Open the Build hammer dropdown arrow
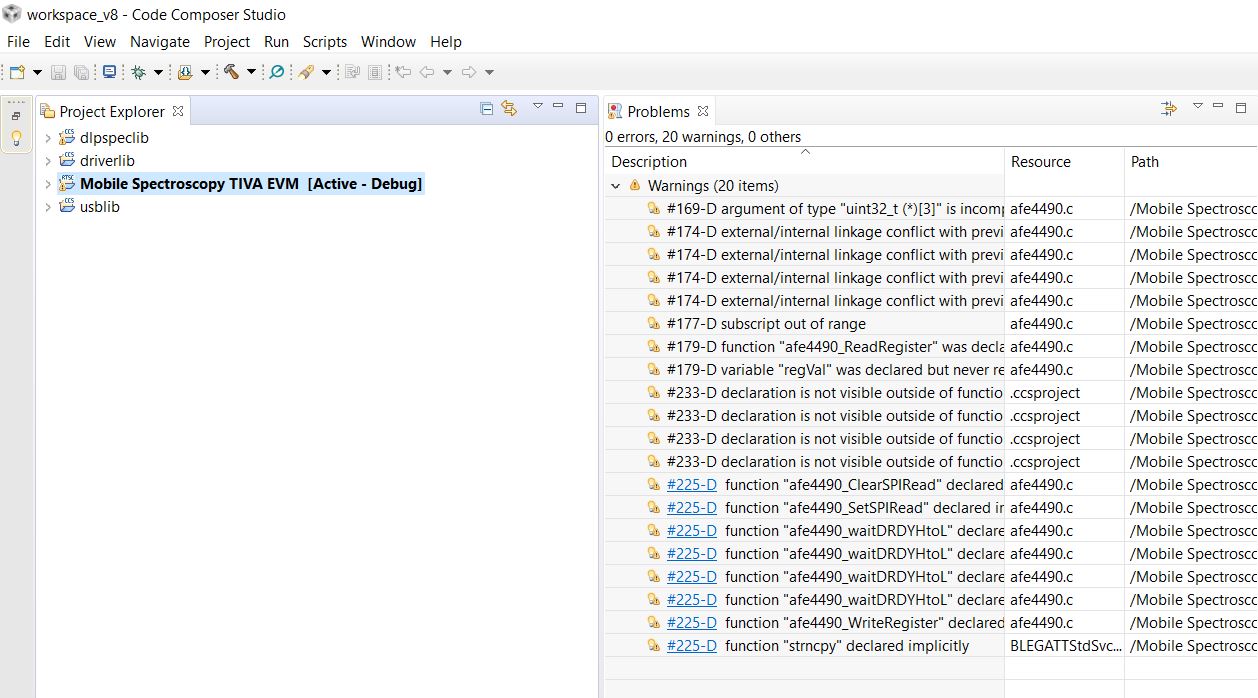The image size is (1258, 698). (251, 72)
